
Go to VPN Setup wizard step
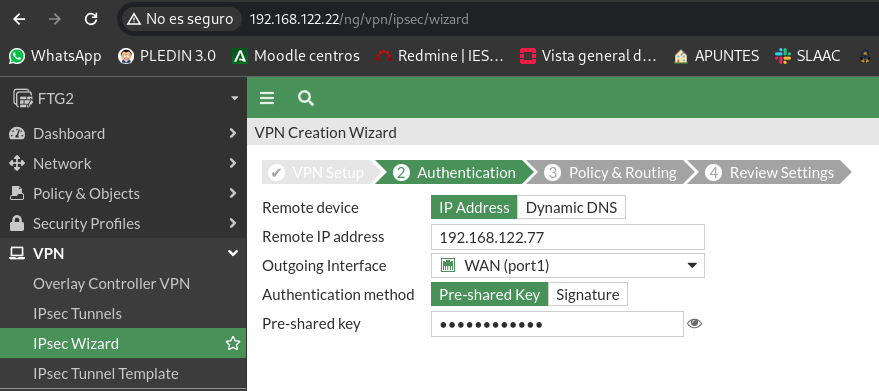pyautogui.click(x=317, y=172)
